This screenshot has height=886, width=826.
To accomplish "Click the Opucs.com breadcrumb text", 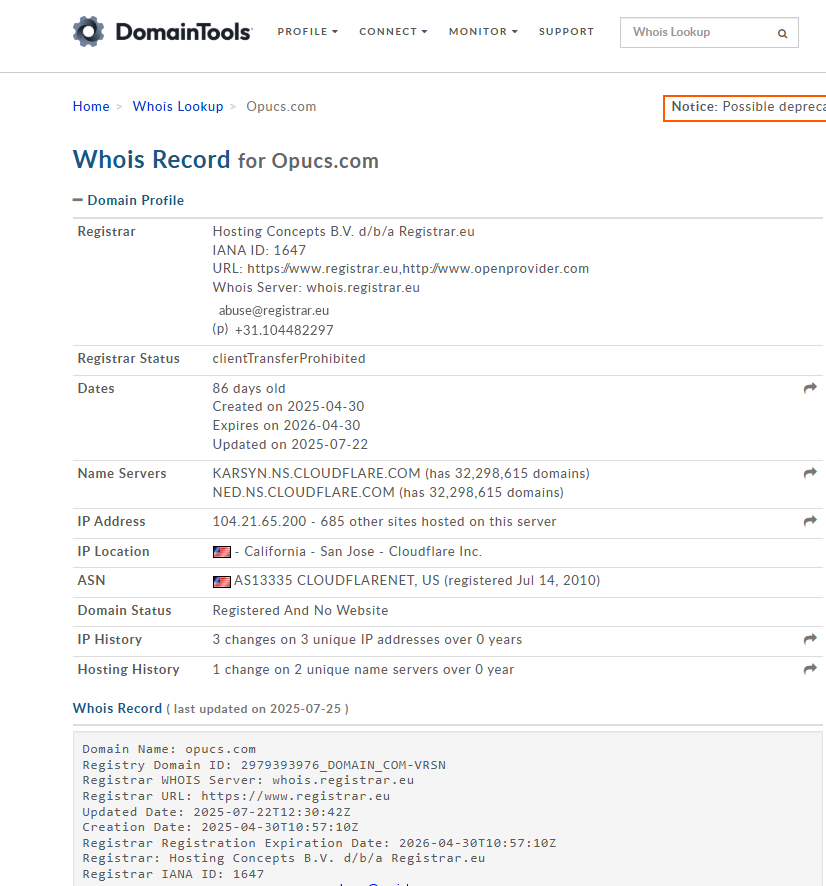I will pyautogui.click(x=281, y=107).
